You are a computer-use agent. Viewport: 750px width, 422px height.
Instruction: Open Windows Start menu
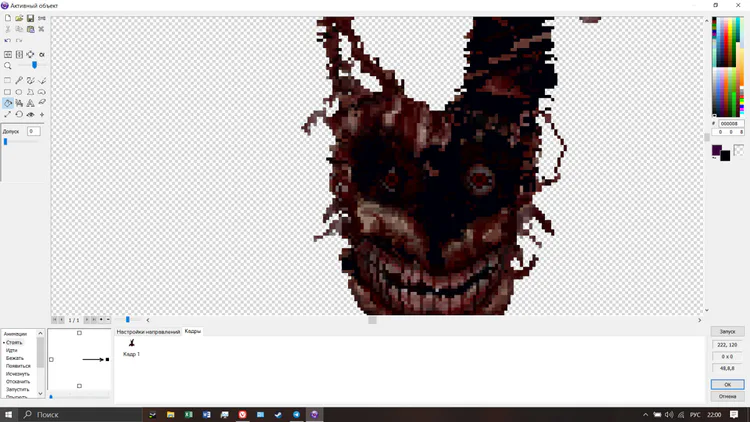8,414
